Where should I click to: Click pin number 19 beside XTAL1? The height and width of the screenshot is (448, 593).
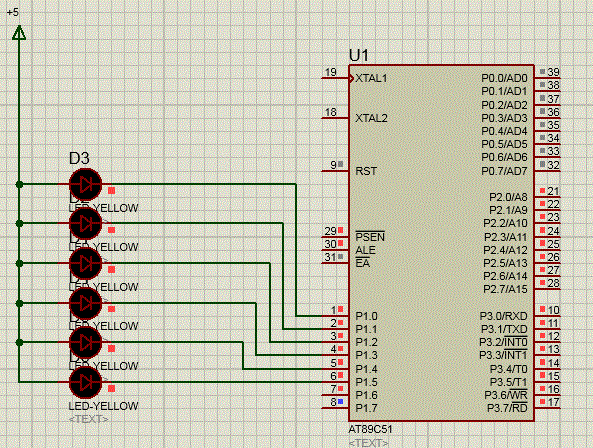(x=331, y=72)
